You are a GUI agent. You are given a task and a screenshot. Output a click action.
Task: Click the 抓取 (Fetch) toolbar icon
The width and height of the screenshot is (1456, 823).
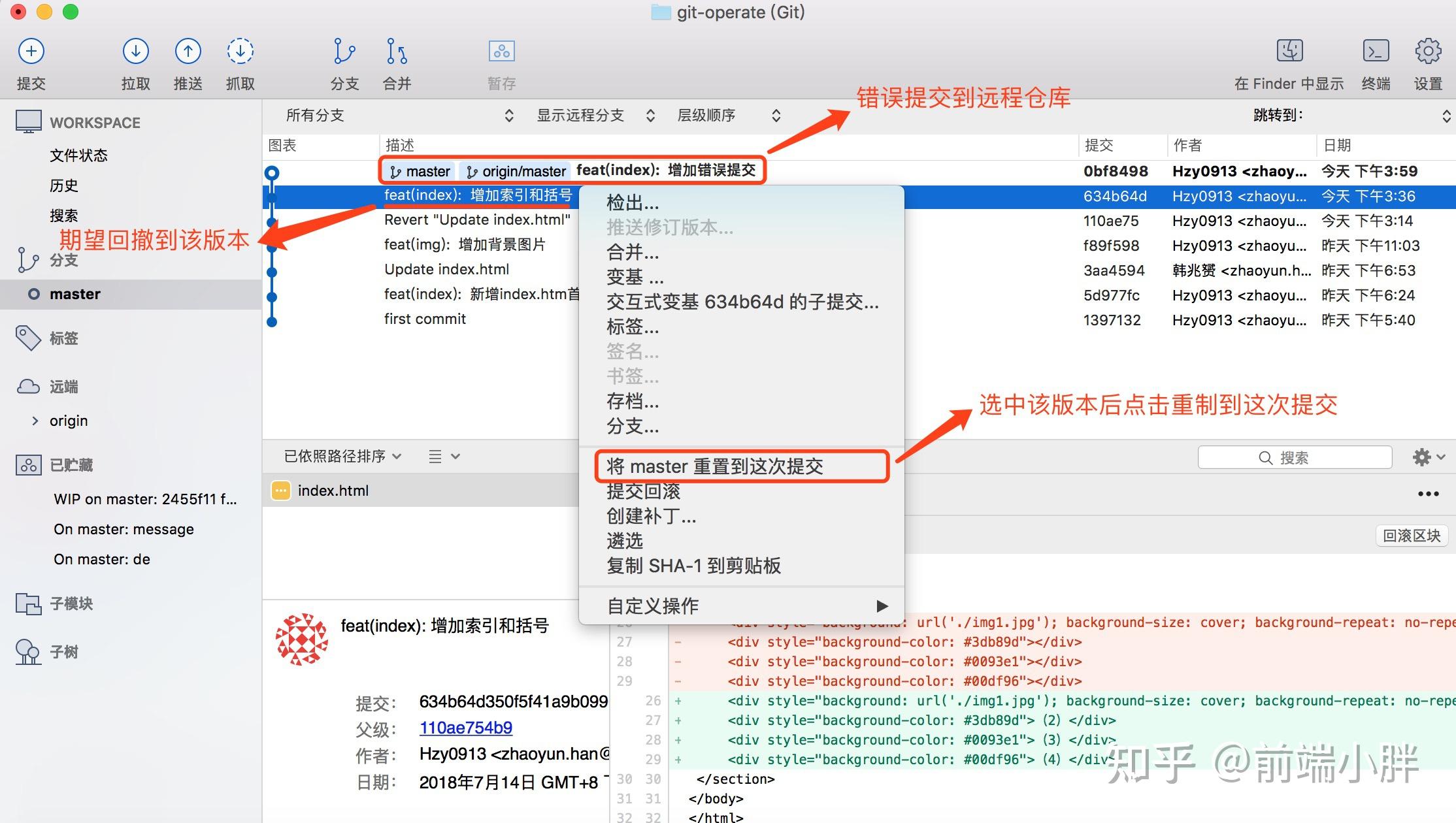tap(240, 62)
